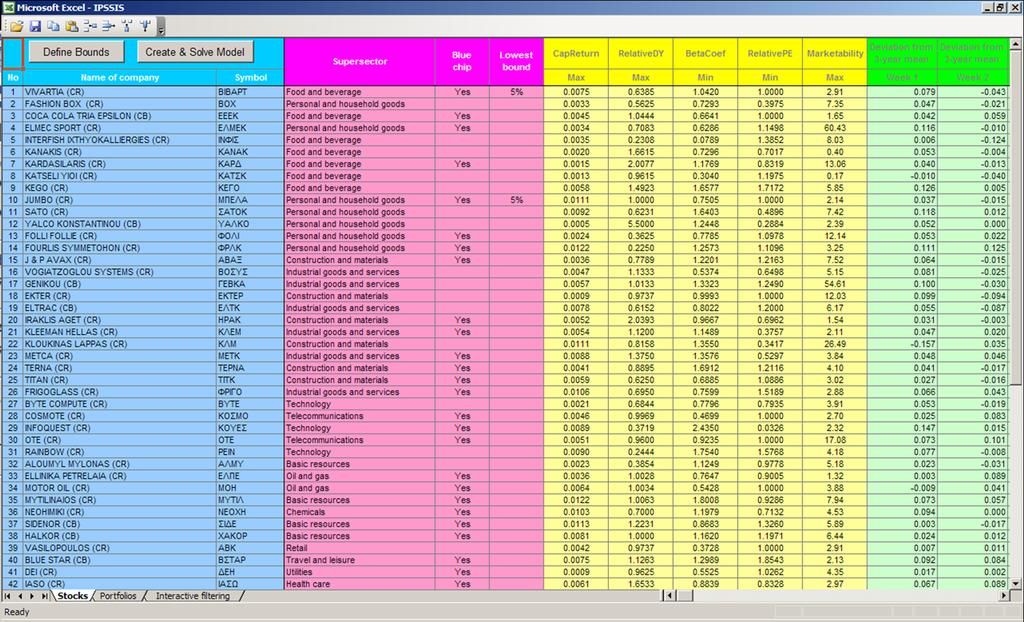This screenshot has height=622, width=1024.
Task: Click the Save floppy disk icon
Action: [x=35, y=26]
